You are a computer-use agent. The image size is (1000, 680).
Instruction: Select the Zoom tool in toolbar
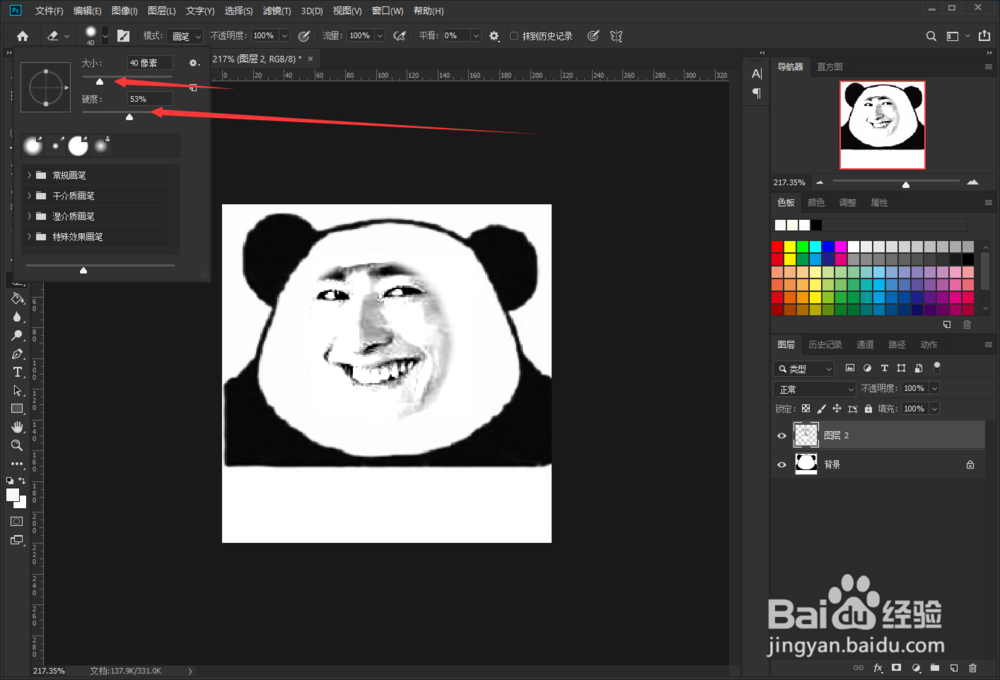pos(17,445)
